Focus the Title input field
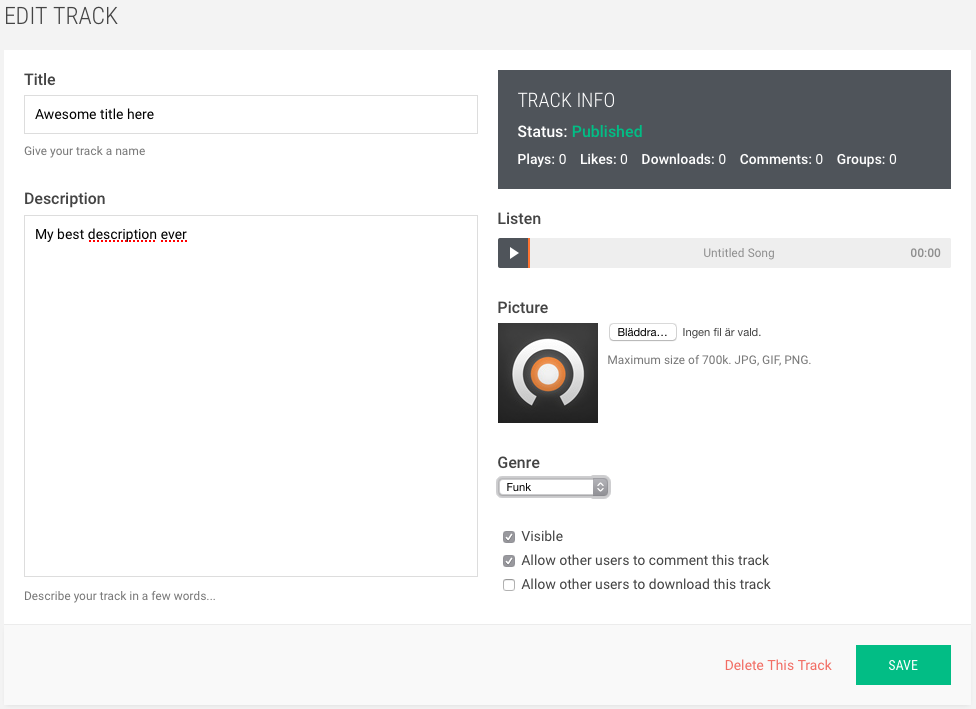Image resolution: width=976 pixels, height=709 pixels. tap(251, 115)
